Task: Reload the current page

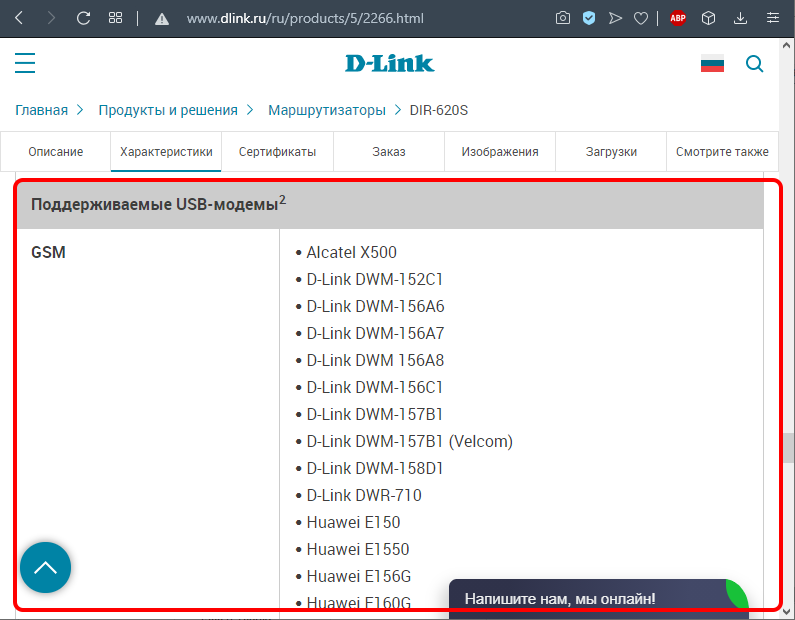Action: (x=83, y=18)
